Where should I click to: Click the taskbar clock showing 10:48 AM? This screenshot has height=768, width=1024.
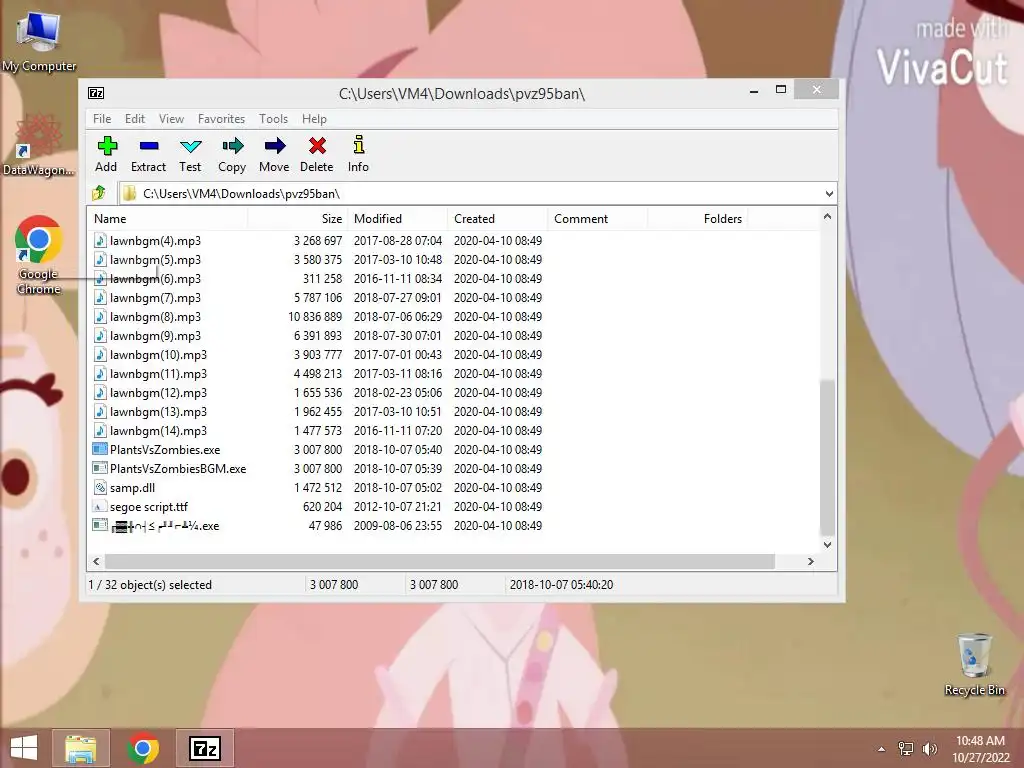[x=980, y=741]
